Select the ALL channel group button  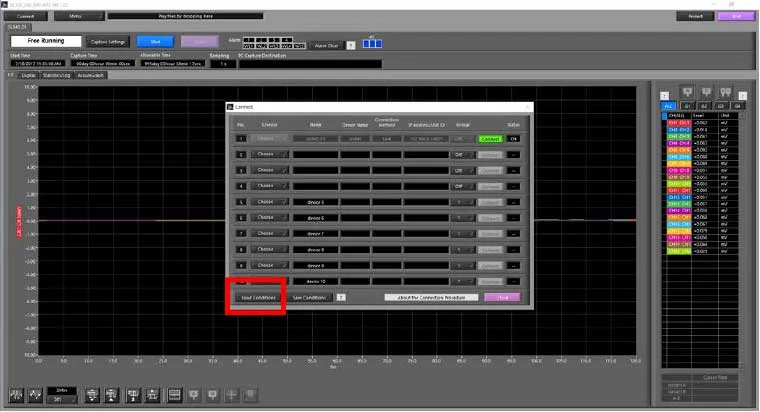pyautogui.click(x=668, y=104)
